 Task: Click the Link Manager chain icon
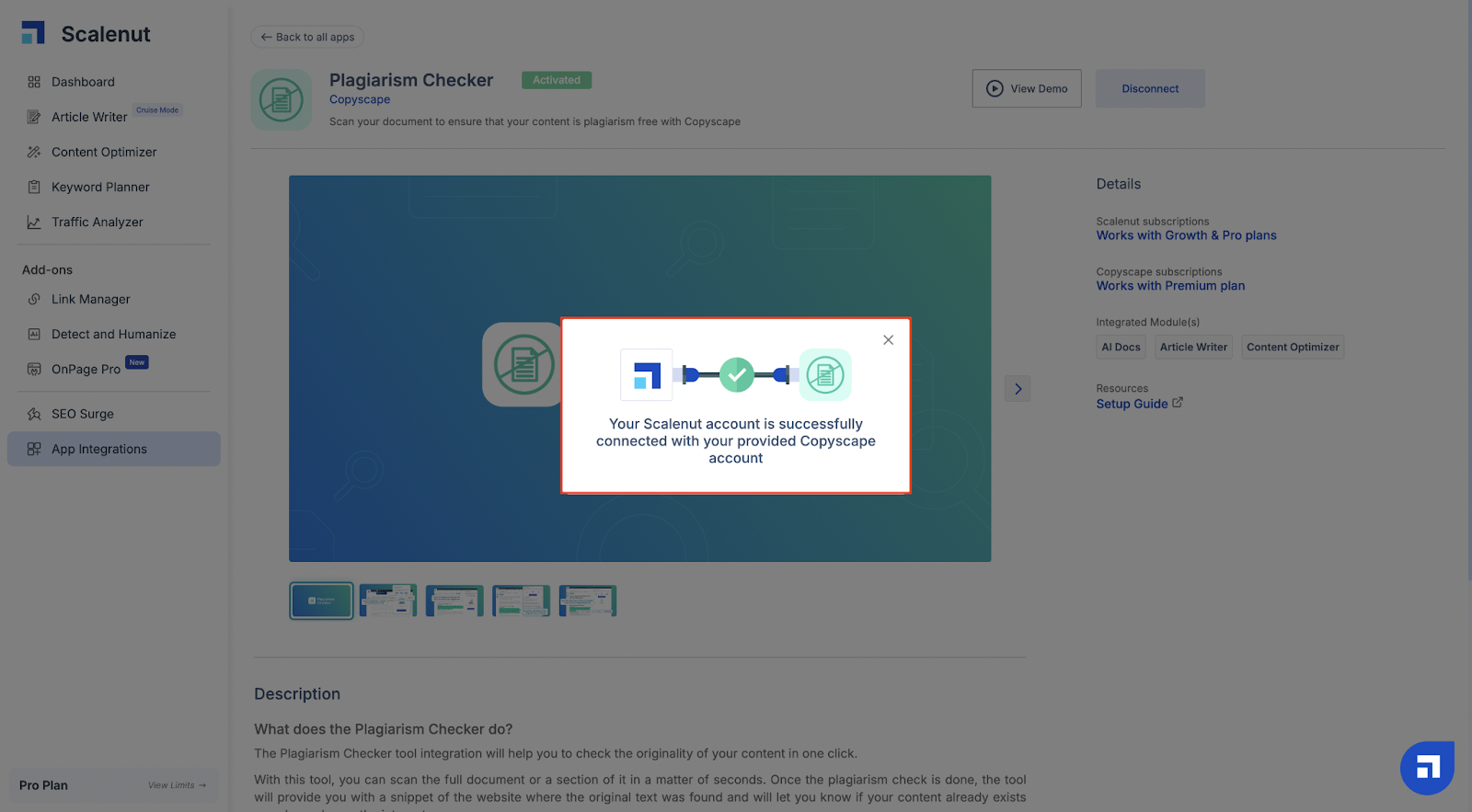34,299
